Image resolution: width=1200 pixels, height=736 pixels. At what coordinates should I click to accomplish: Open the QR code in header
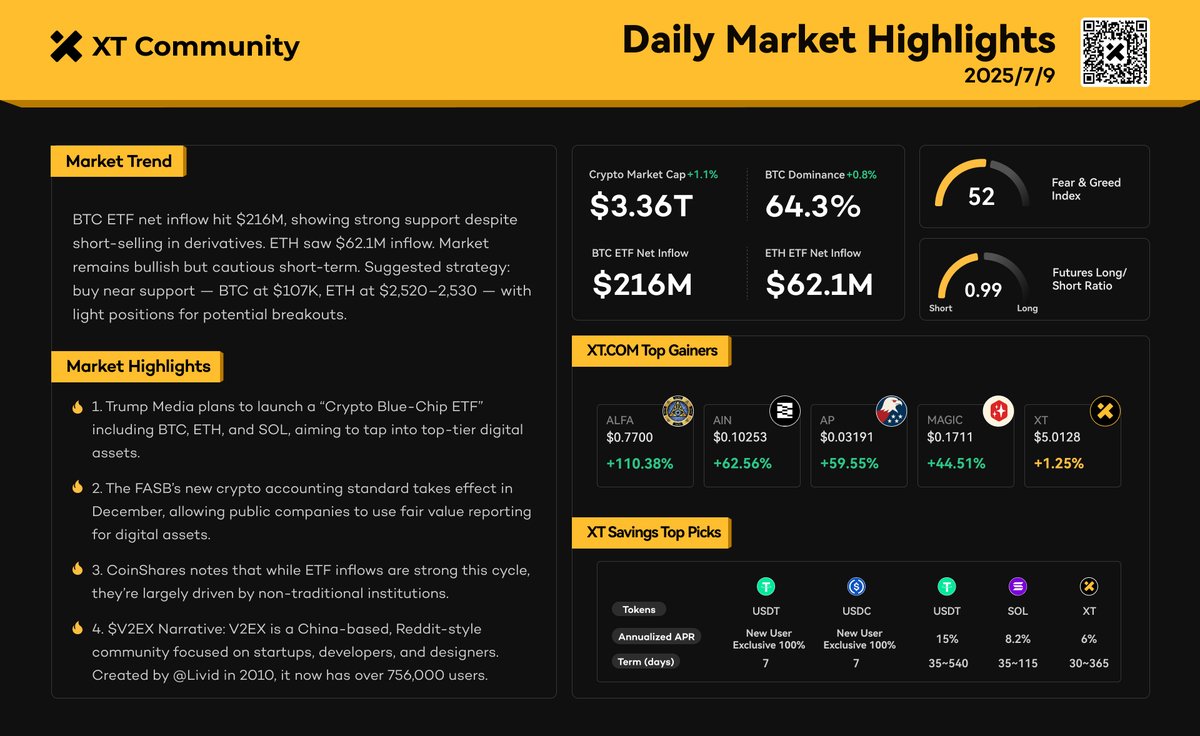point(1115,52)
